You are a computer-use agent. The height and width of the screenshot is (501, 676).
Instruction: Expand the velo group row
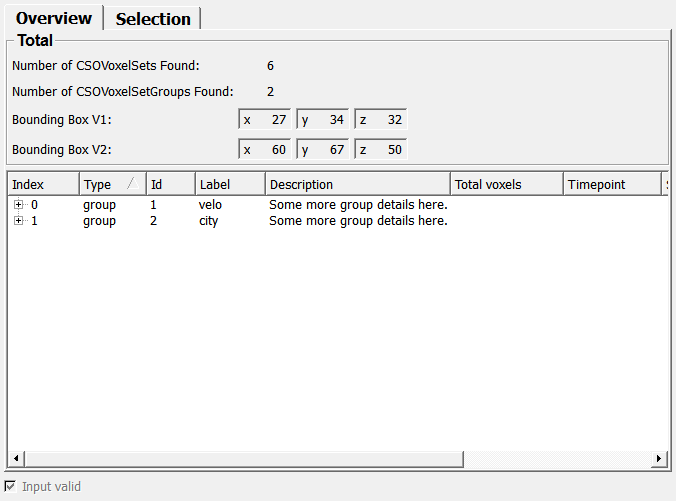[x=18, y=205]
